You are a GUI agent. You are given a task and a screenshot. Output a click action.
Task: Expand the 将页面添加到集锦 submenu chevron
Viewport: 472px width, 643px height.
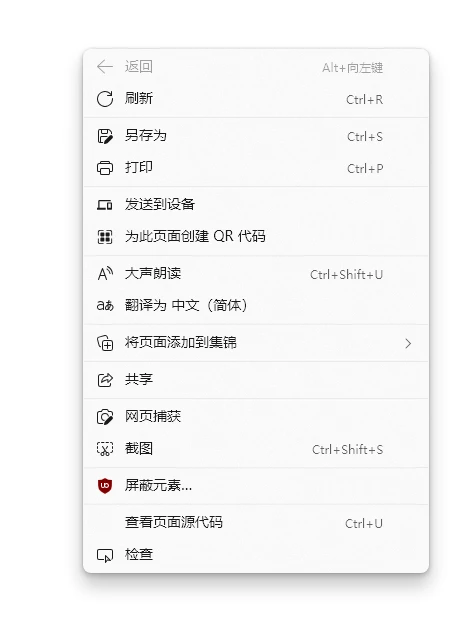[x=408, y=343]
